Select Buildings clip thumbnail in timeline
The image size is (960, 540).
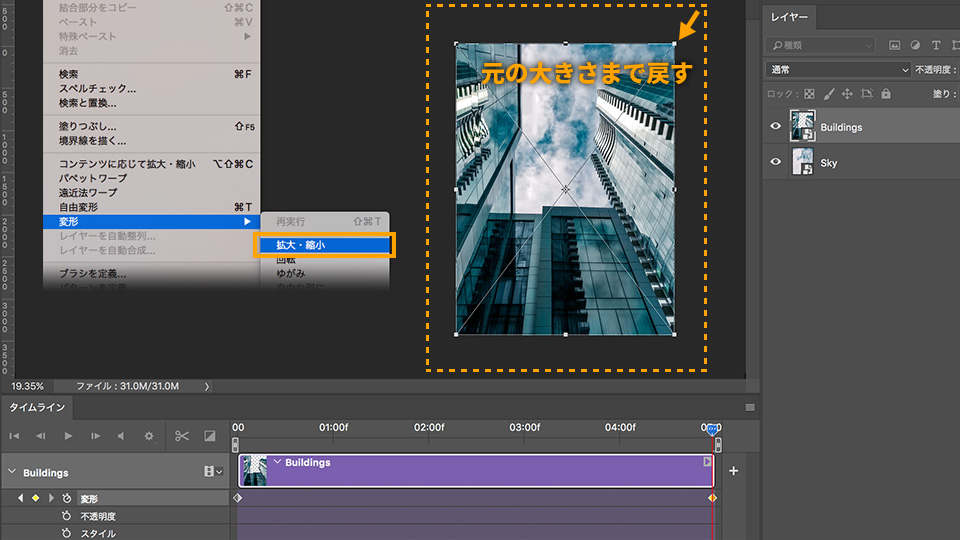tap(255, 471)
